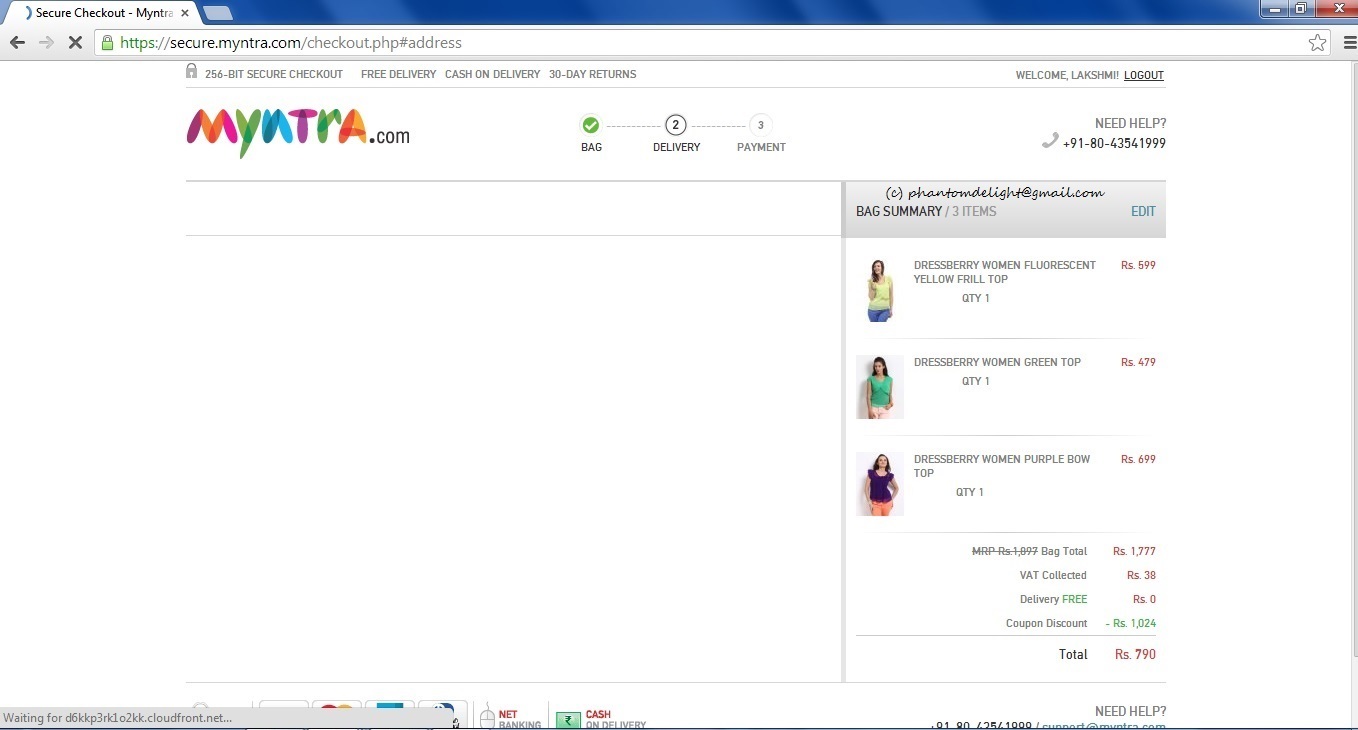
Task: Stop page loading with the X button
Action: [x=75, y=43]
